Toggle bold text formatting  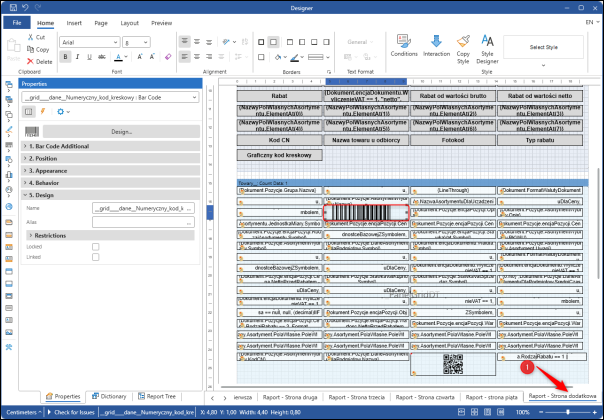coord(65,57)
